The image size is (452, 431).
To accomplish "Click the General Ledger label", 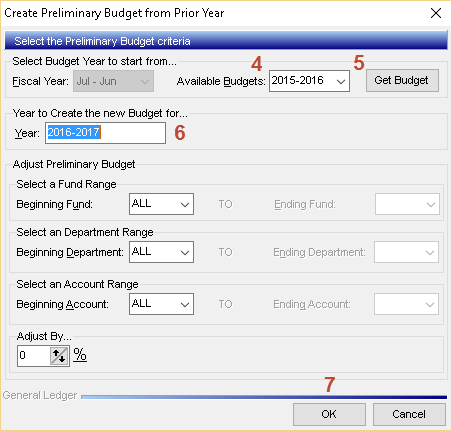I will tap(40, 395).
